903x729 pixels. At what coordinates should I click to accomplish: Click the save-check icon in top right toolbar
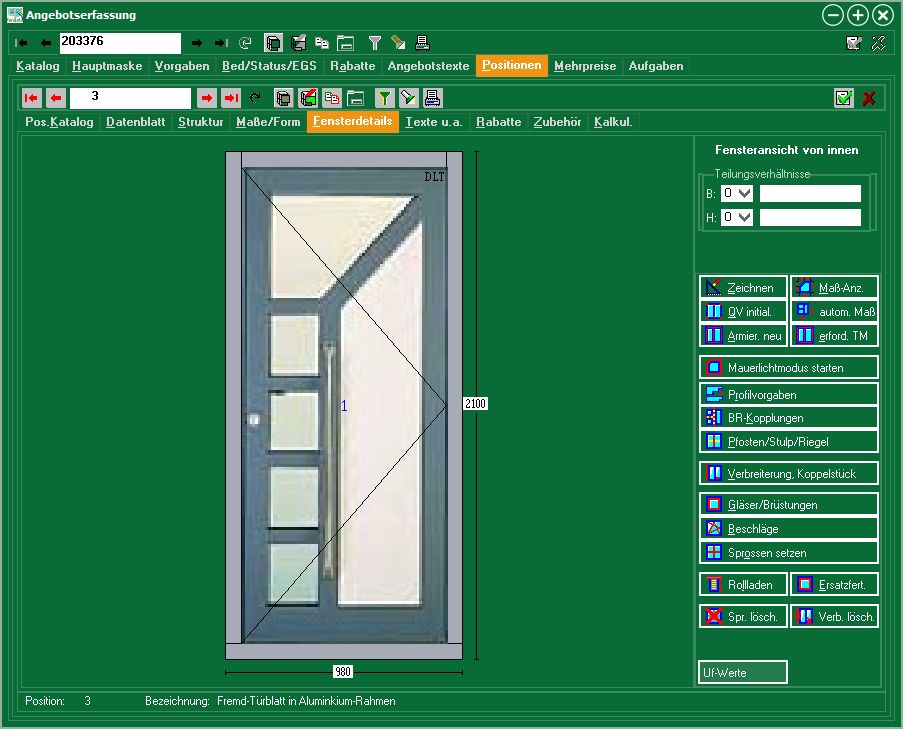click(853, 43)
